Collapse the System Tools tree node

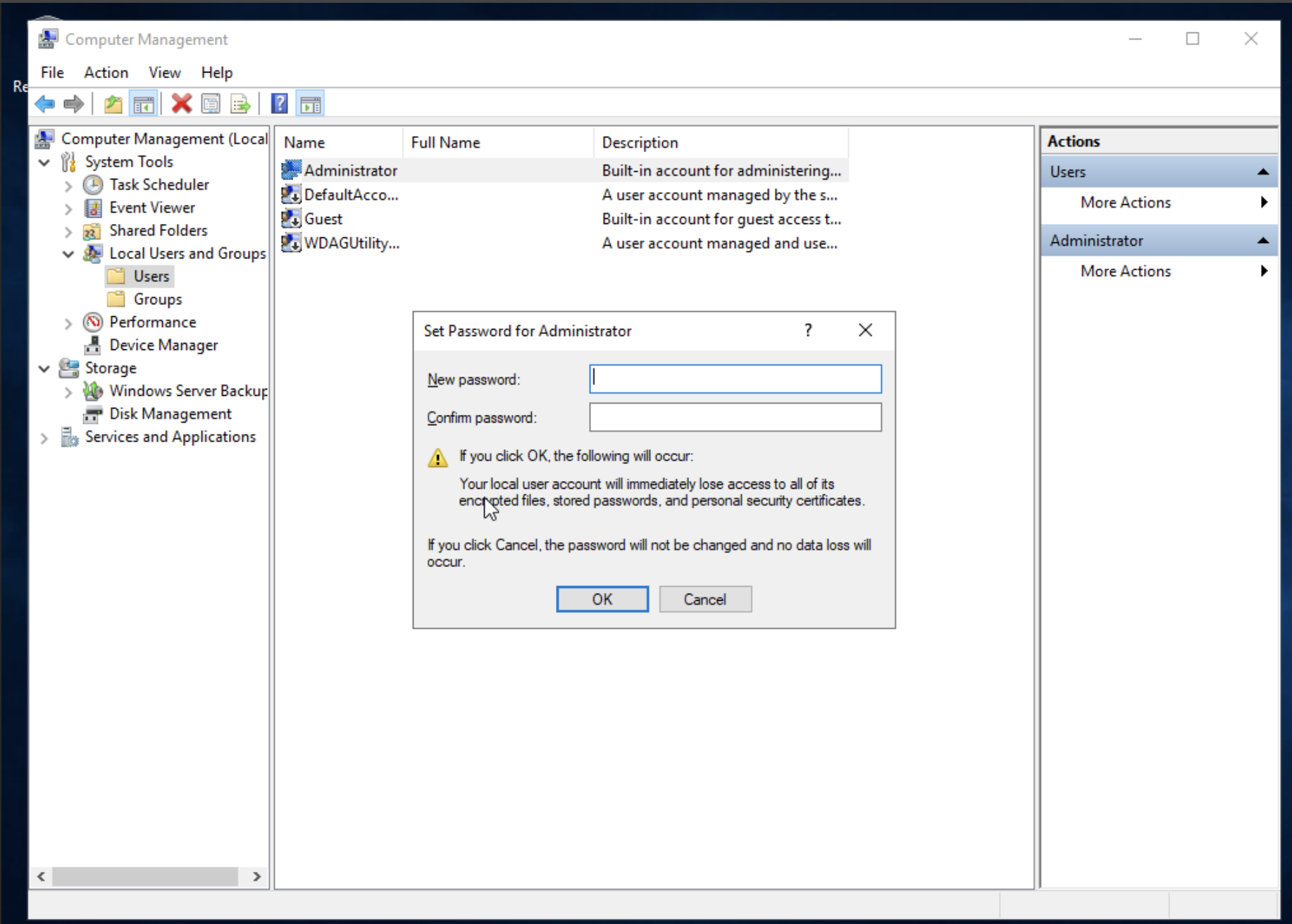click(x=44, y=163)
